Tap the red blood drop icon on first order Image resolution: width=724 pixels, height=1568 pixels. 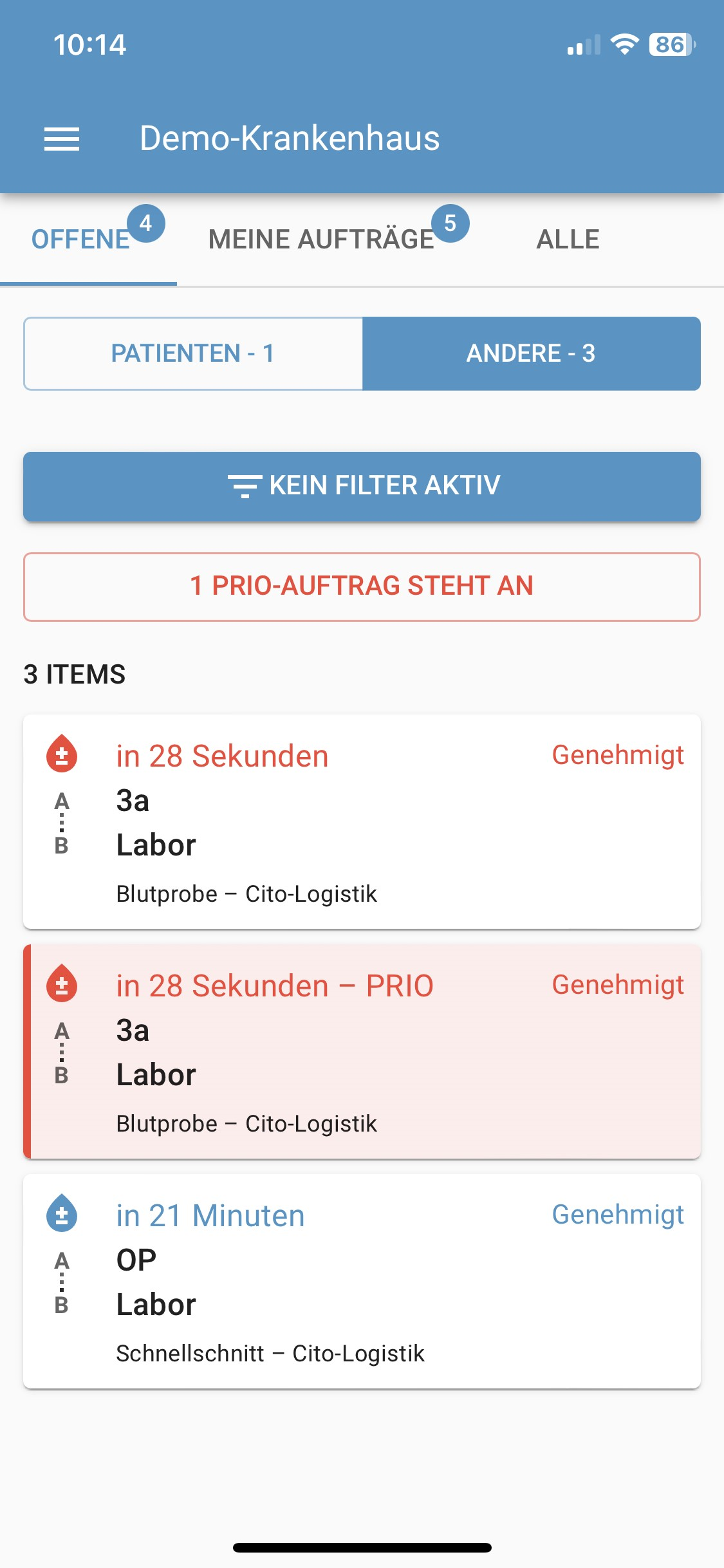click(62, 753)
